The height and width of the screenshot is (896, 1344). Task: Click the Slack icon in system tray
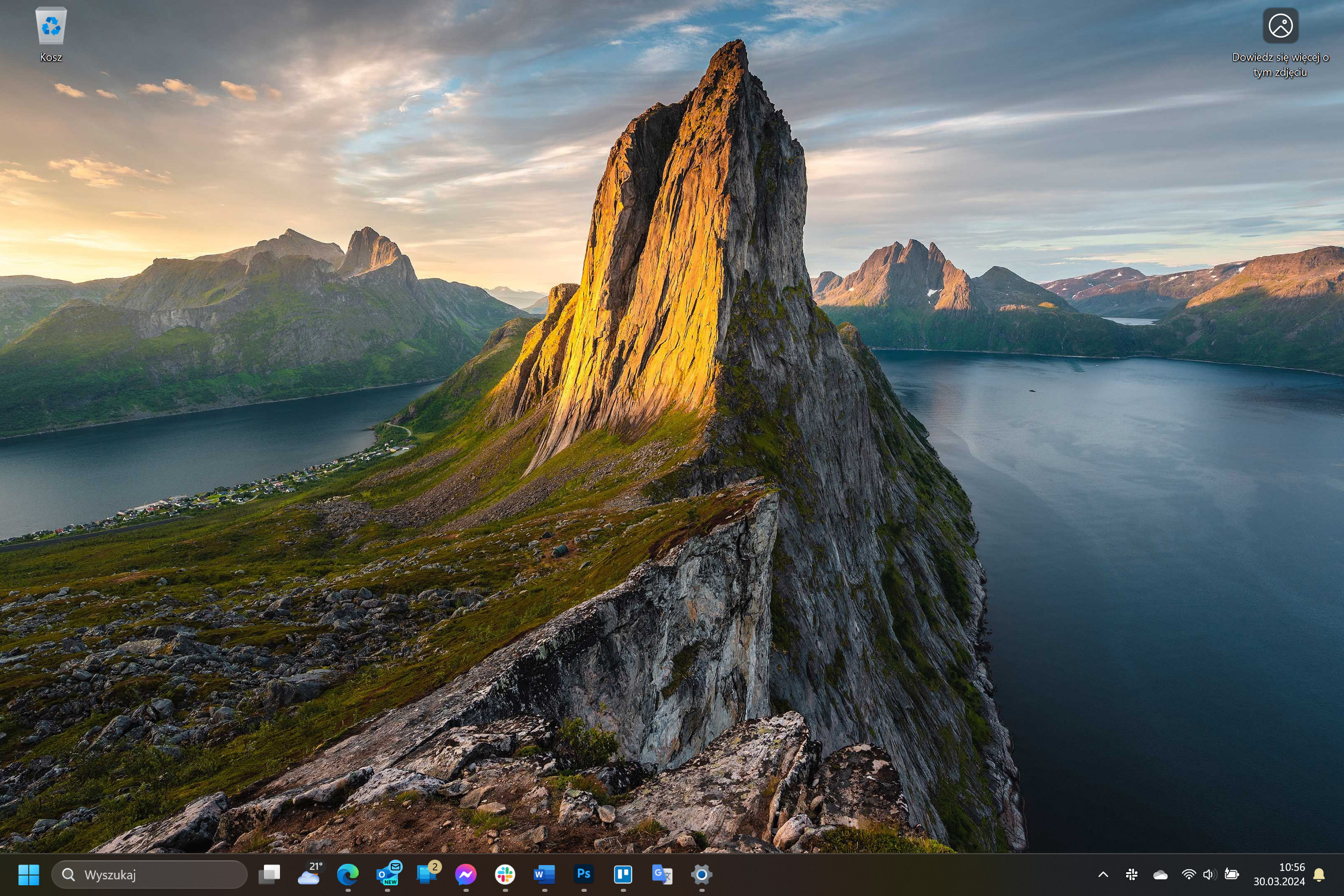coord(1132,875)
